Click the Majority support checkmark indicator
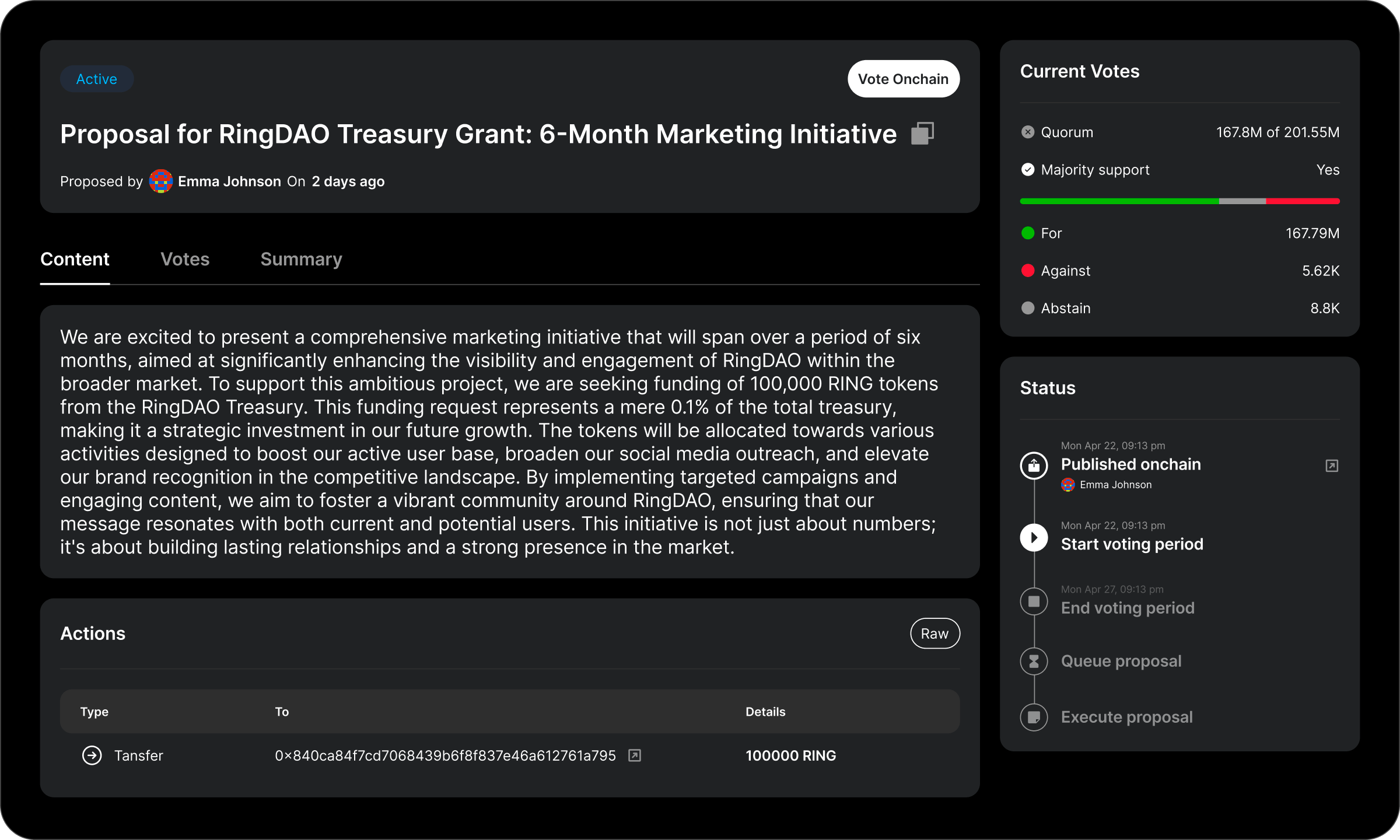 click(x=1028, y=170)
